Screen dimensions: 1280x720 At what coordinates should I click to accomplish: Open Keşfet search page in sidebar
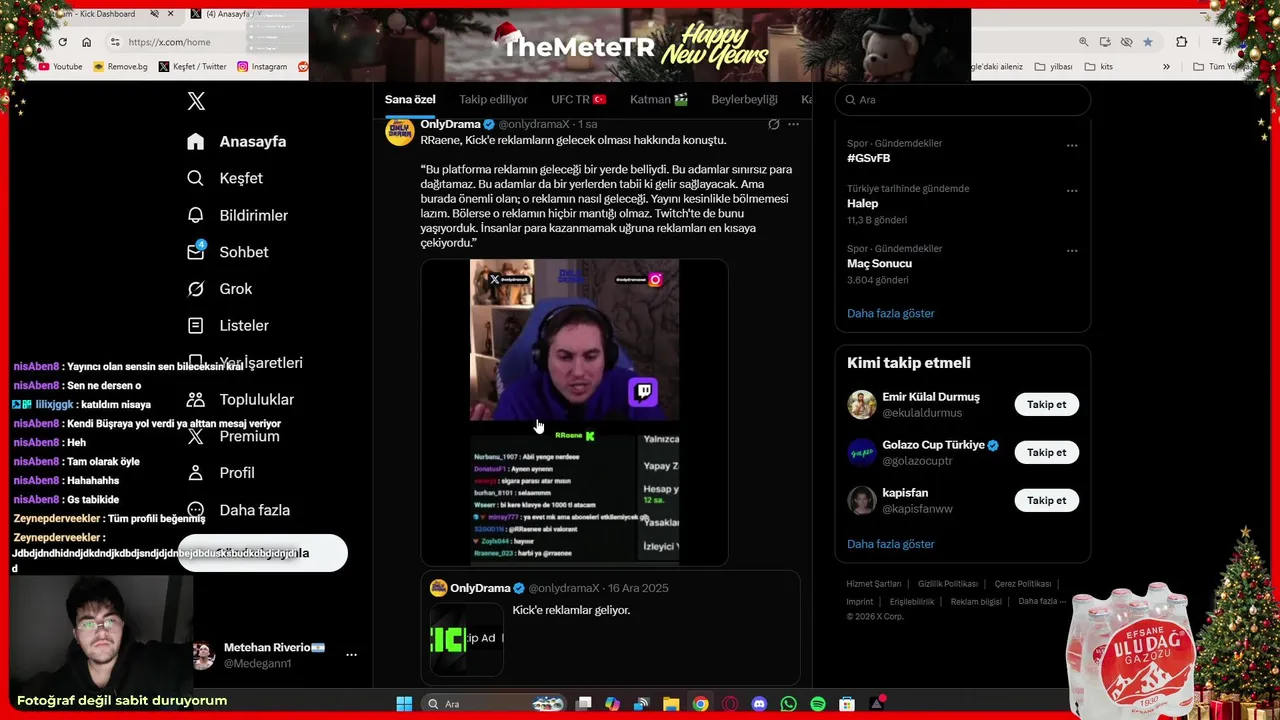[225, 178]
